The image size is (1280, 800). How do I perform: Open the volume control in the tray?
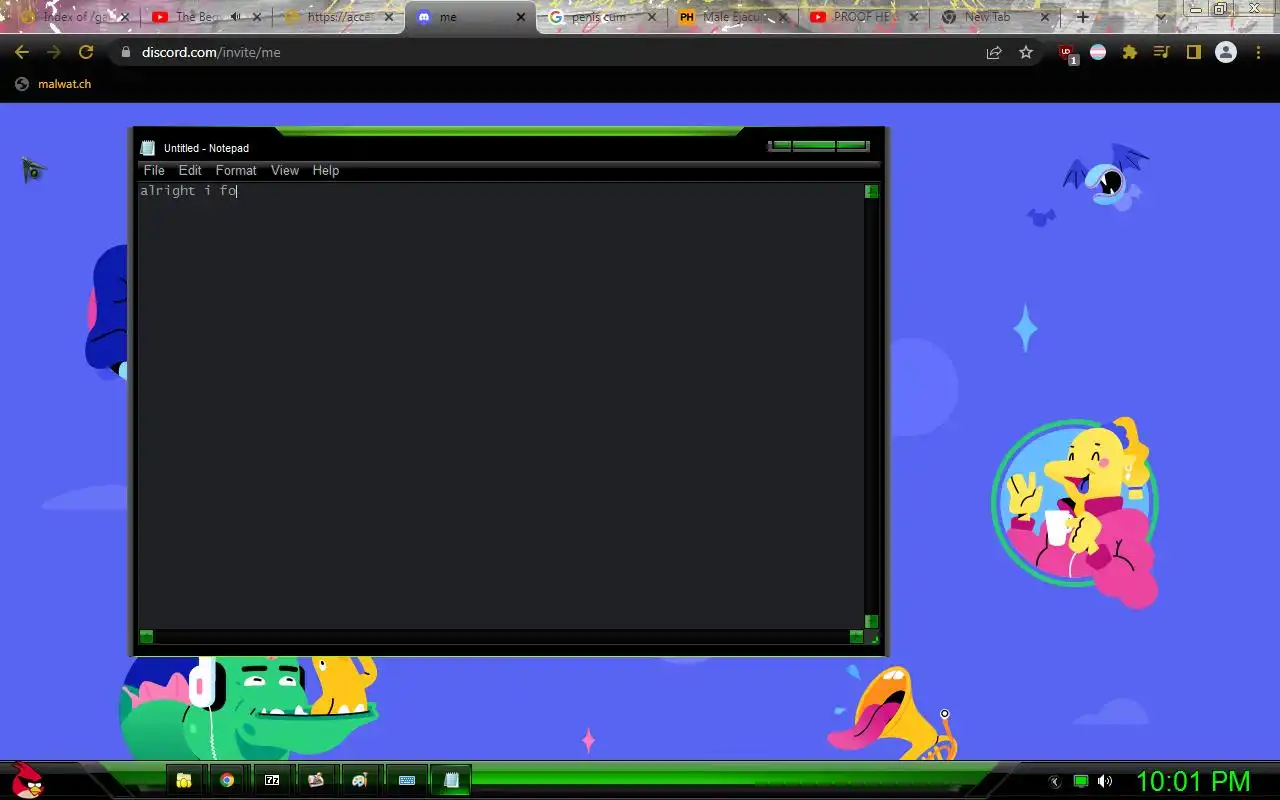pos(1105,781)
